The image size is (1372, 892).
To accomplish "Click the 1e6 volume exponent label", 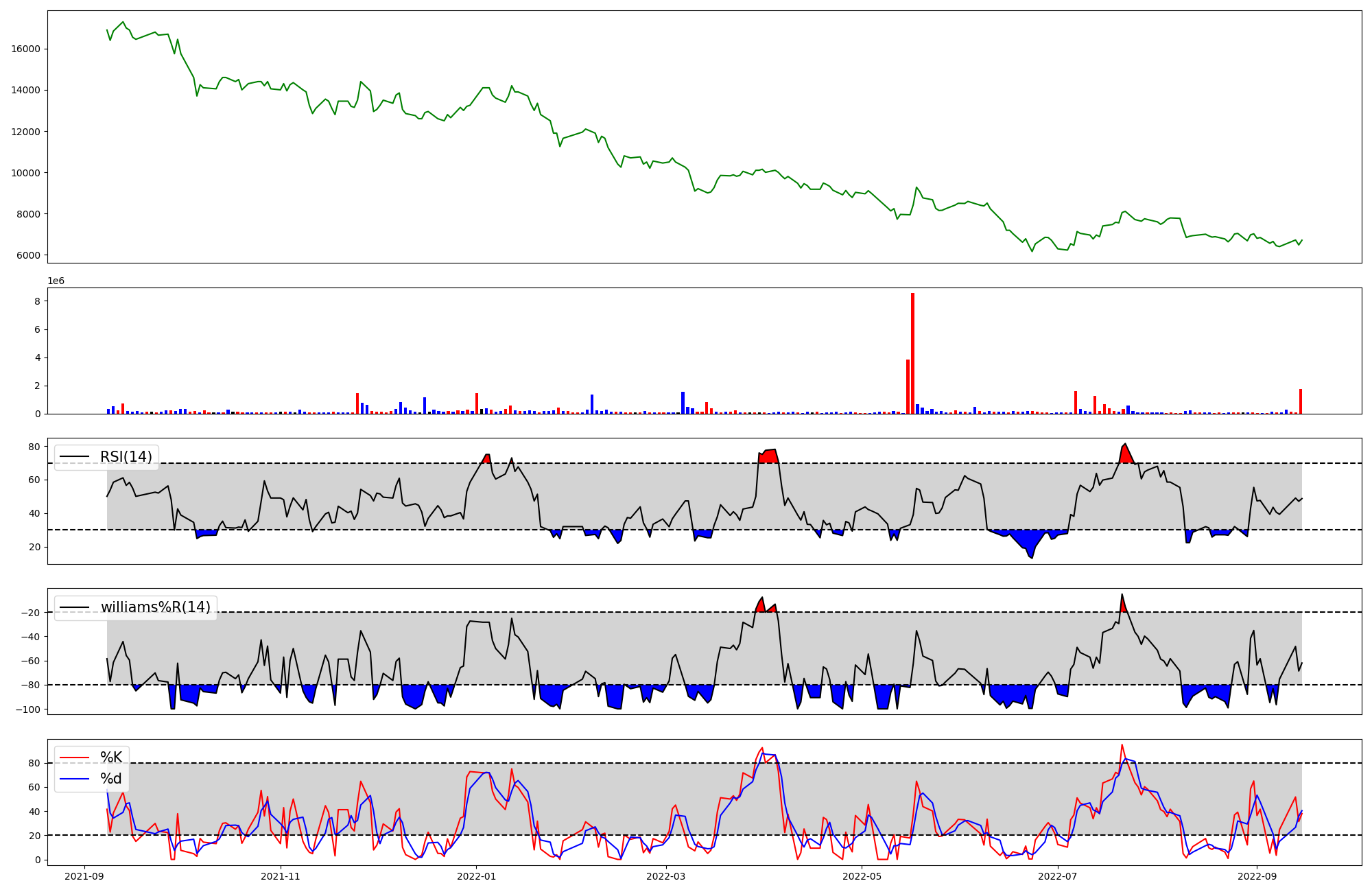I will click(x=56, y=281).
